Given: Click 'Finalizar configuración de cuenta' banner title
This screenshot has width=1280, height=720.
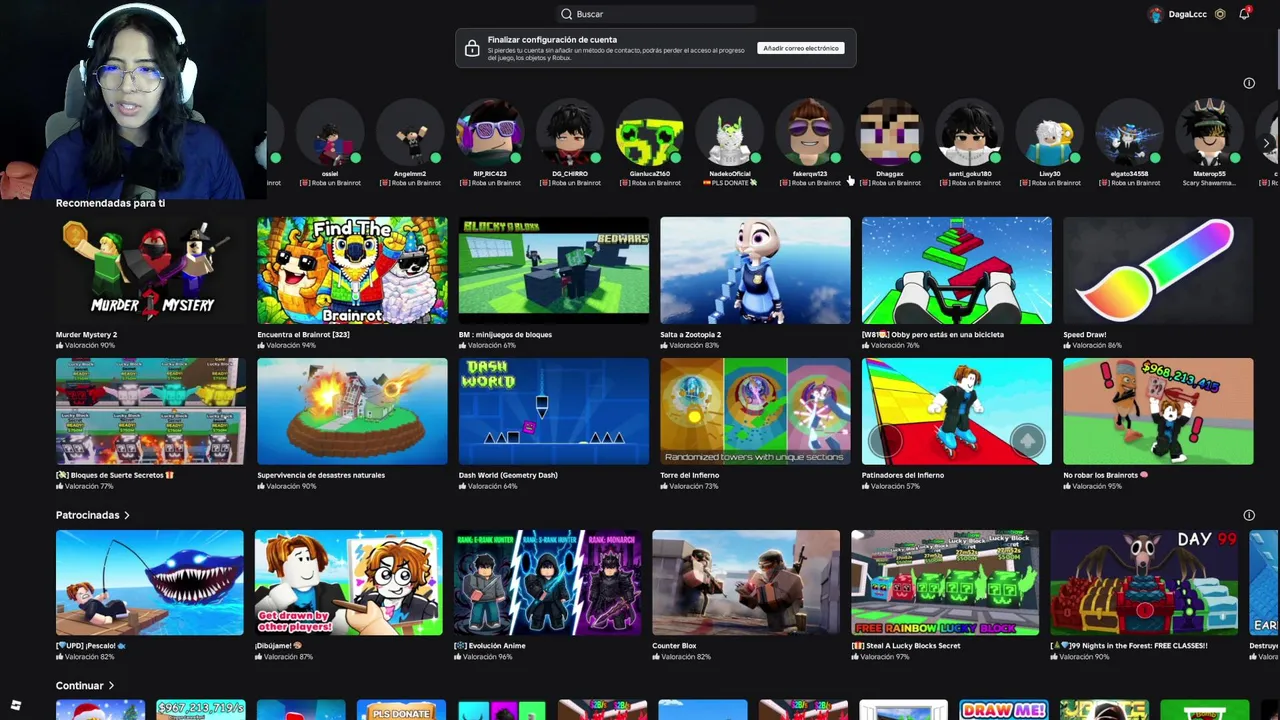Looking at the screenshot, I should tap(552, 40).
